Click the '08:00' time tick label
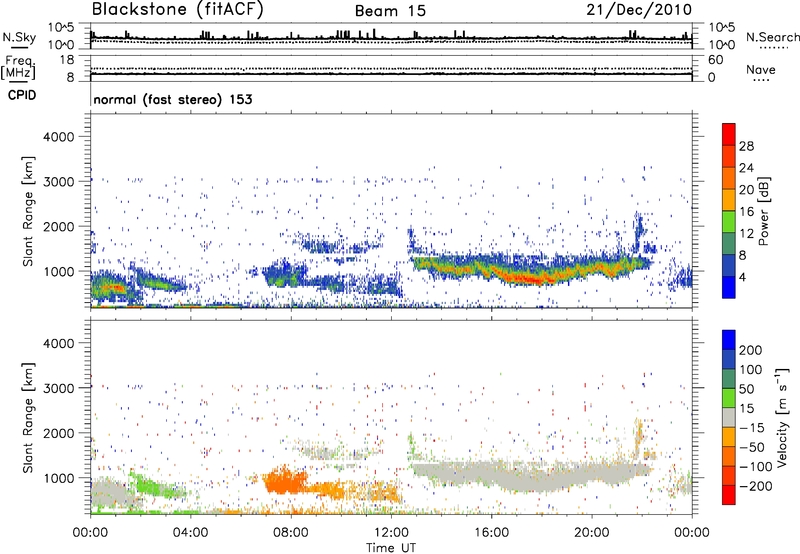Screen dimensions: 800x554 [291, 533]
